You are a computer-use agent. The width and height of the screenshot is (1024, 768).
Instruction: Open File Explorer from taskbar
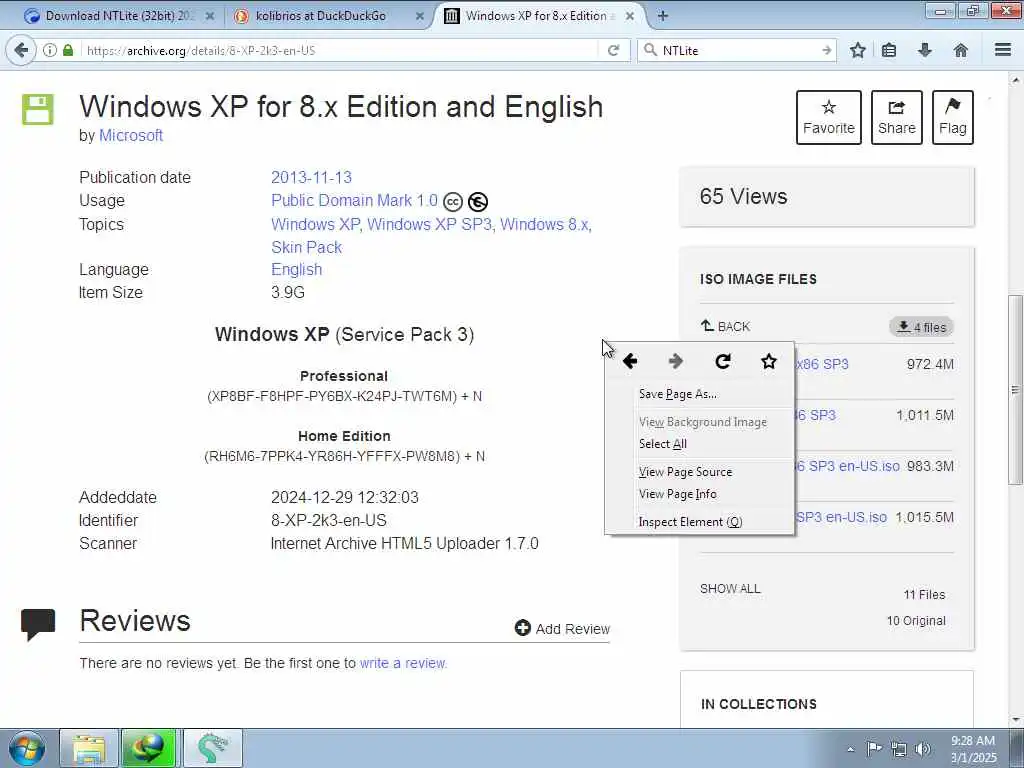tap(89, 748)
